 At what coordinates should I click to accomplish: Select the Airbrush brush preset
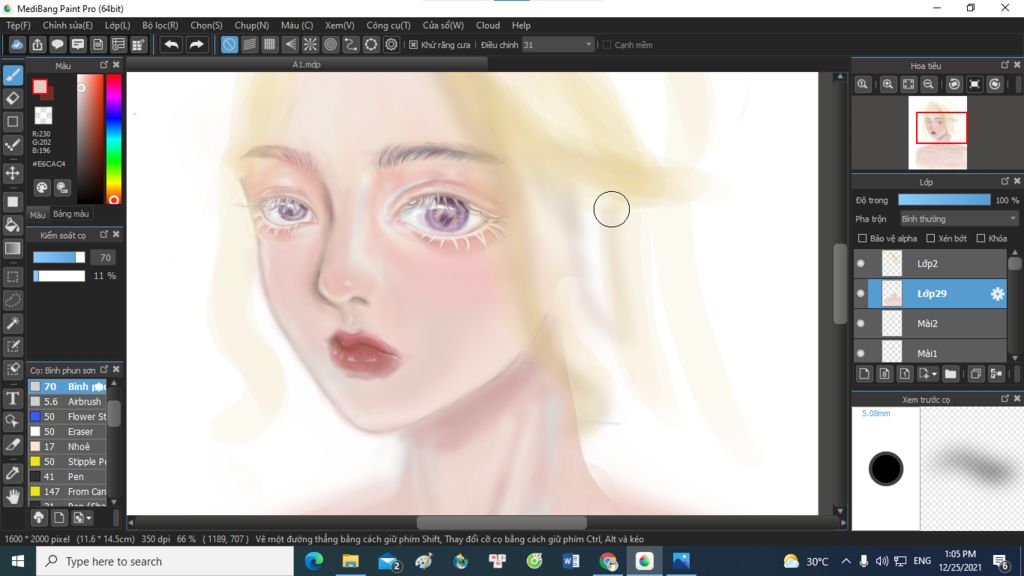tap(69, 402)
